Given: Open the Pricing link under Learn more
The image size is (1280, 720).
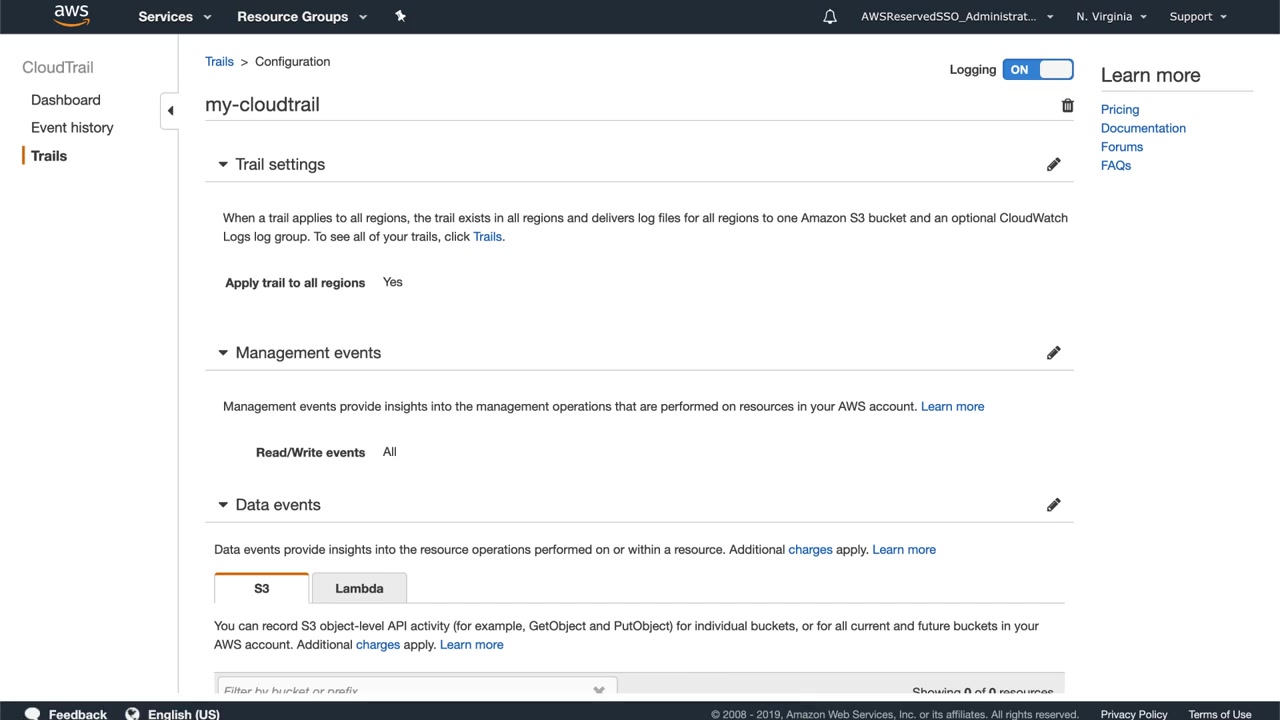Looking at the screenshot, I should [x=1120, y=110].
